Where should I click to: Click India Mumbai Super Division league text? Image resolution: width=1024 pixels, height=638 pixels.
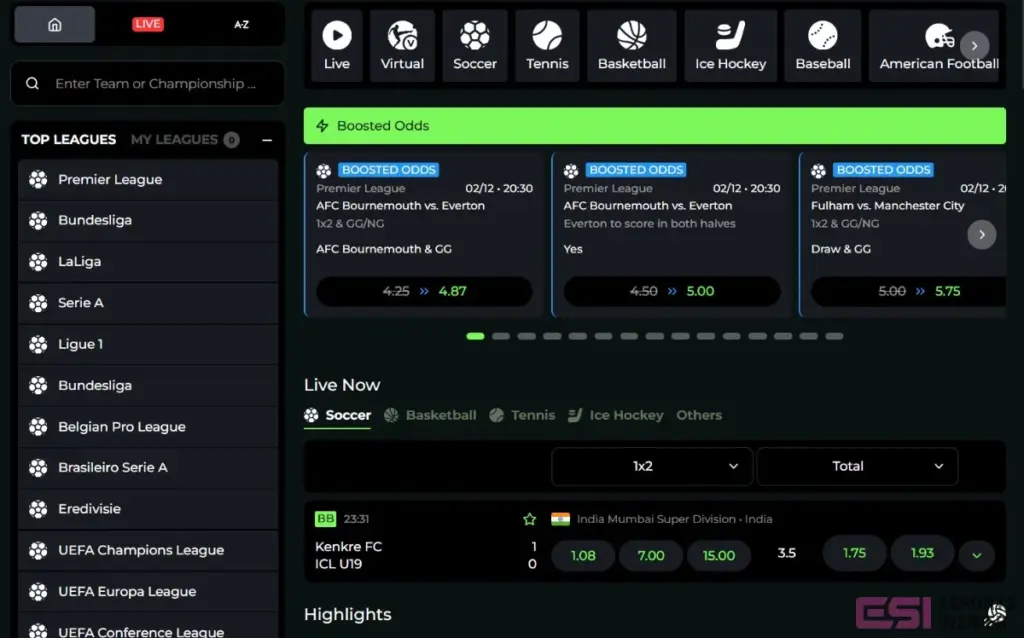coord(675,519)
